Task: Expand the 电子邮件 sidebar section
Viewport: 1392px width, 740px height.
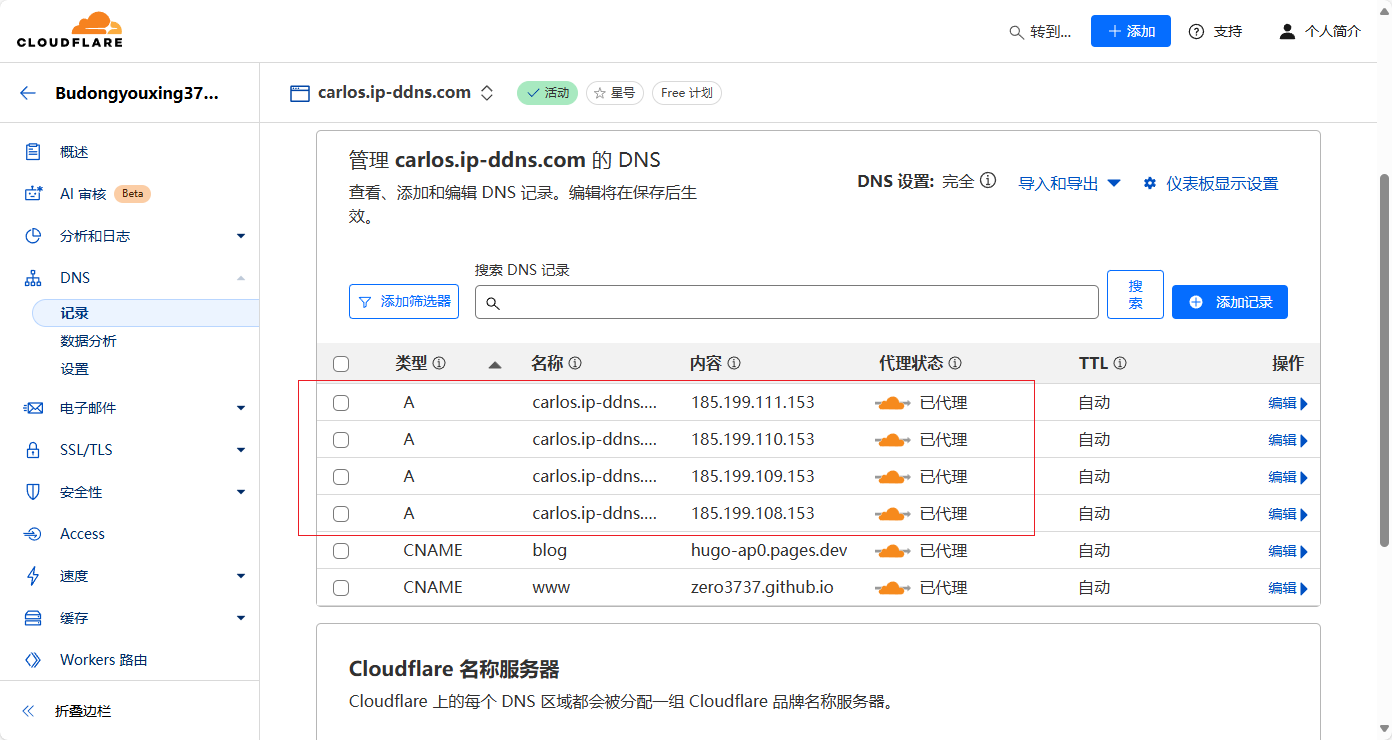Action: [241, 408]
